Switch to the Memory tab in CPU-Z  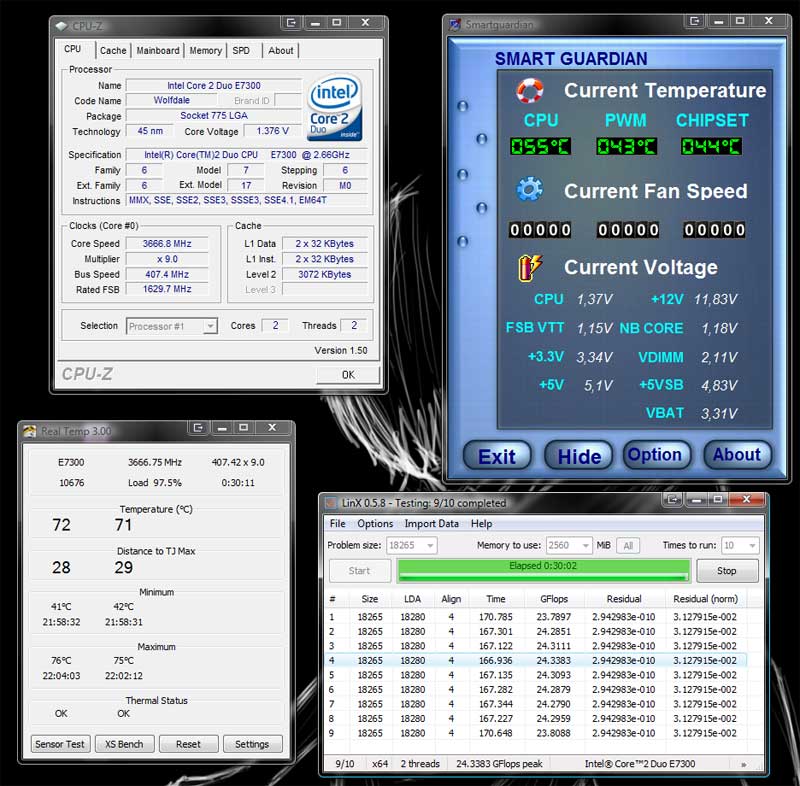[x=206, y=50]
